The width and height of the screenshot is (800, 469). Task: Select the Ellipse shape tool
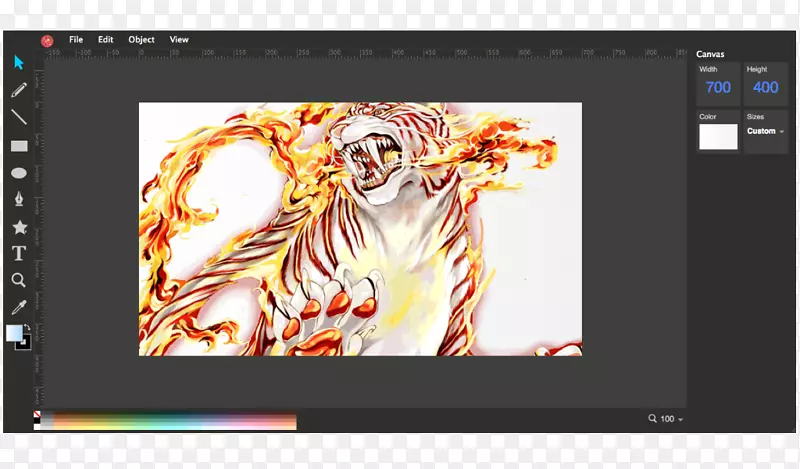point(19,173)
